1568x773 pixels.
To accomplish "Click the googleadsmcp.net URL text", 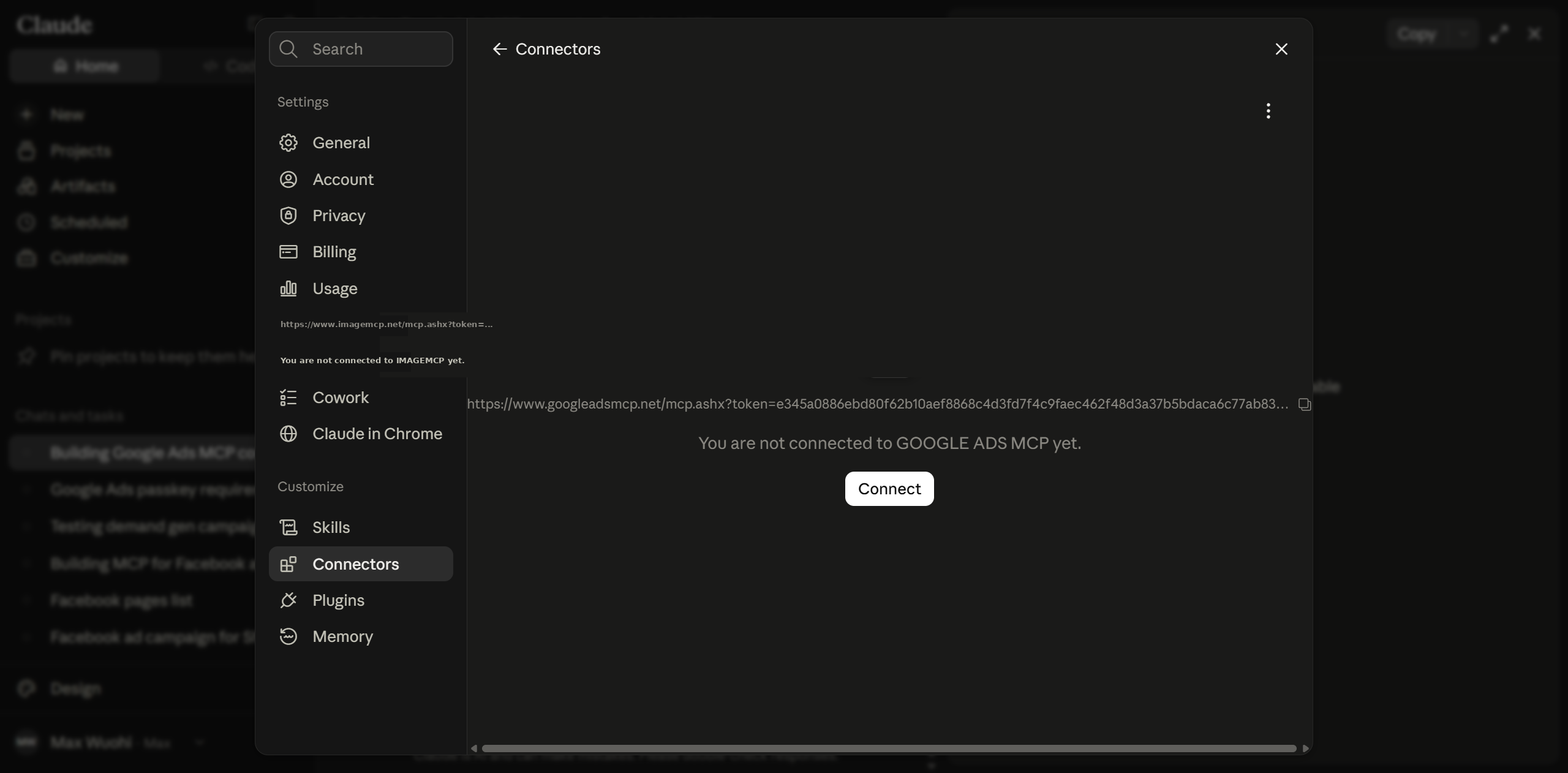I will tap(878, 404).
